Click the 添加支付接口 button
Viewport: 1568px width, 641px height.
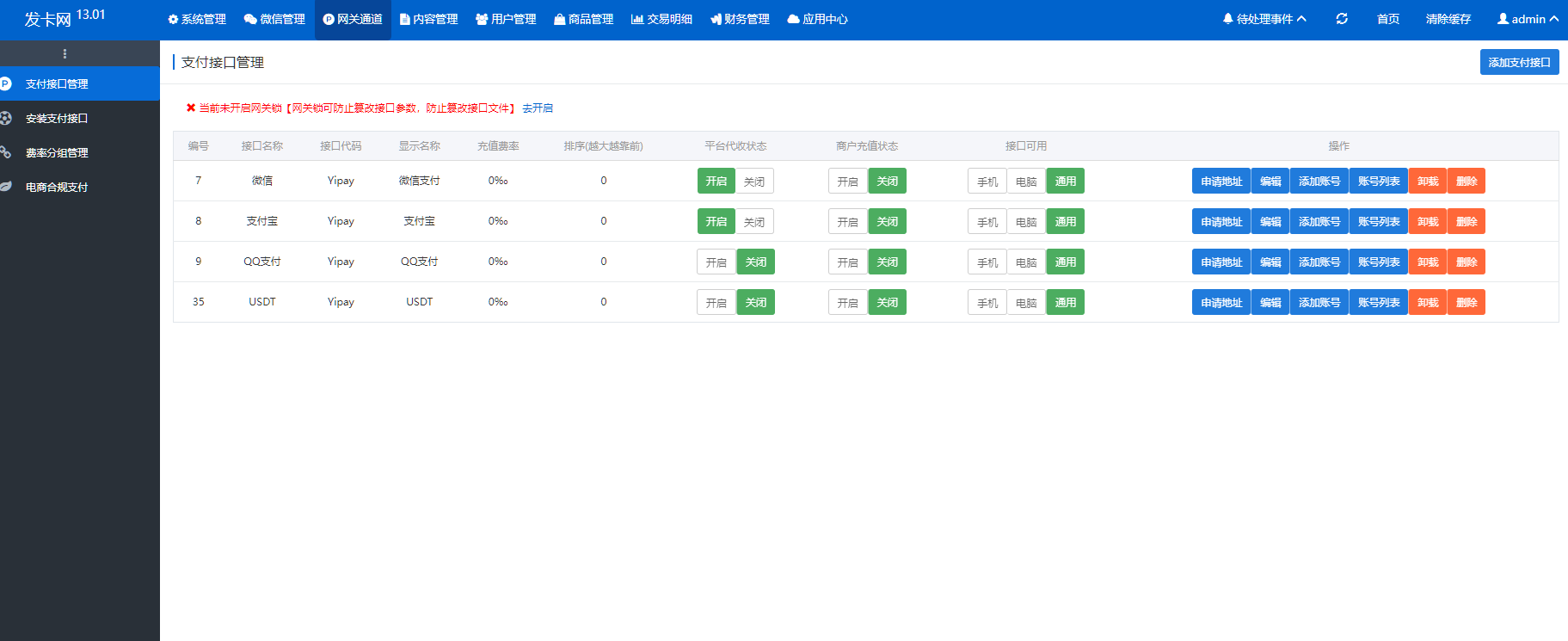[x=1519, y=63]
